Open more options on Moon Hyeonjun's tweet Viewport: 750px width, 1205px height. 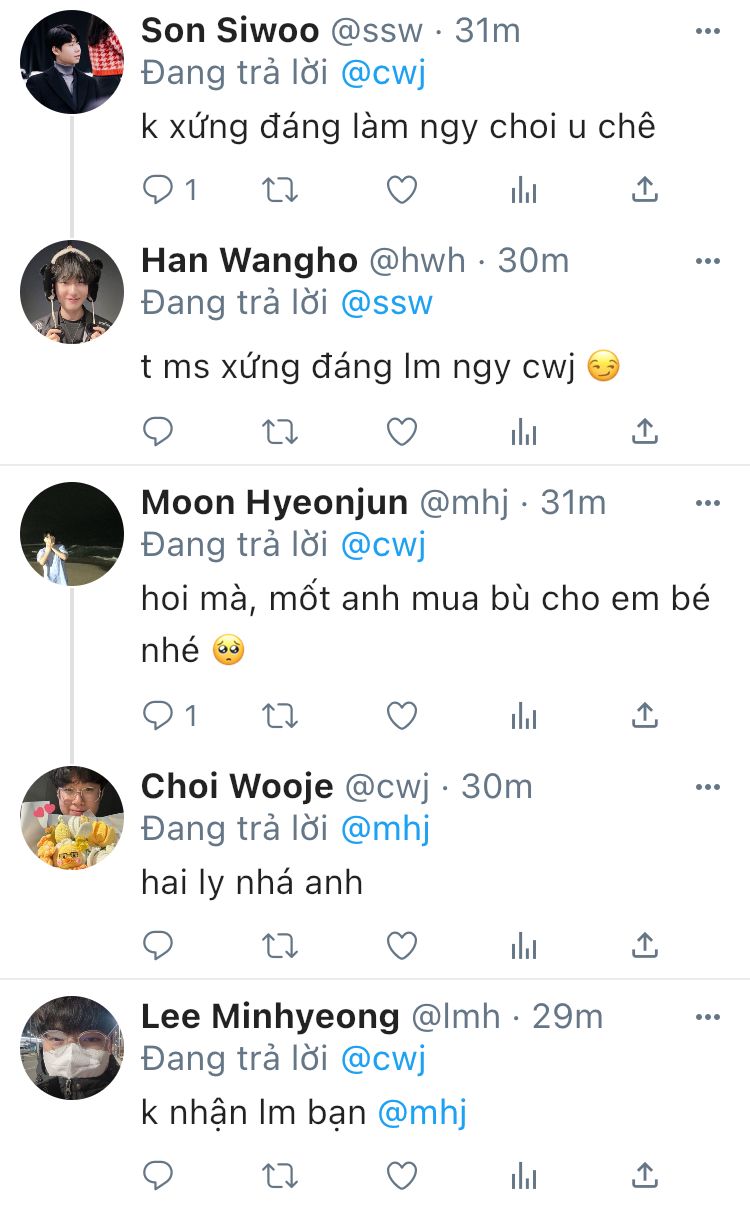708,503
